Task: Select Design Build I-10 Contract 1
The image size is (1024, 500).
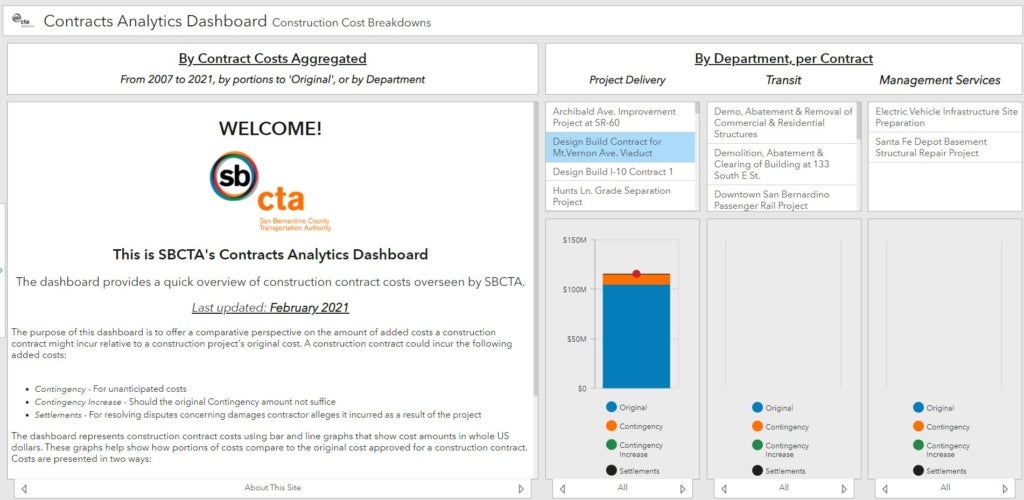Action: tap(620, 172)
